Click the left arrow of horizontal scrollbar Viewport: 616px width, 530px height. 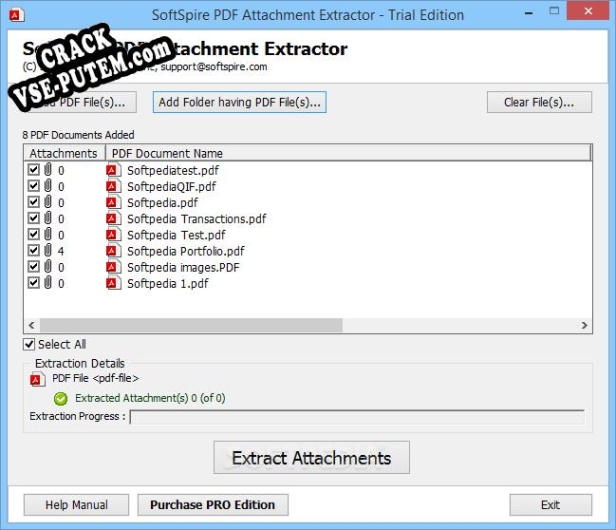point(30,326)
